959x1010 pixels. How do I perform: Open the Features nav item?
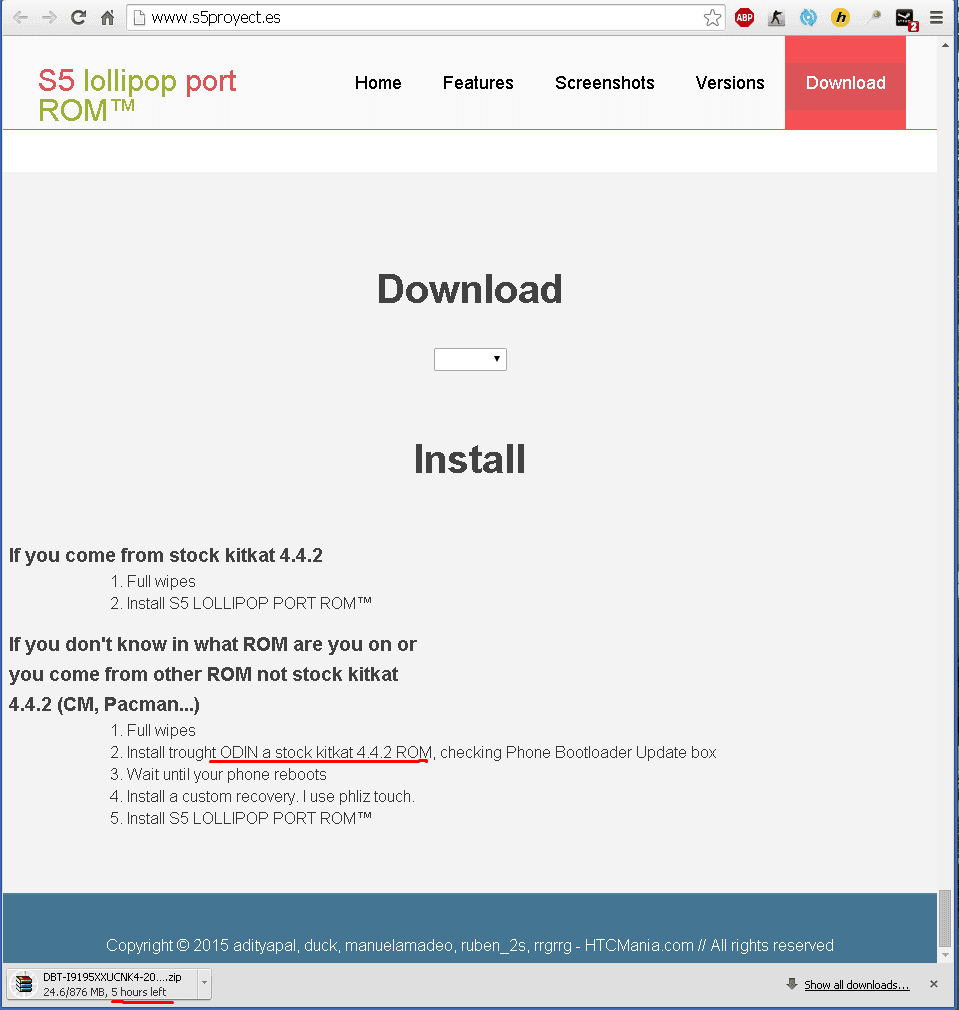(478, 82)
